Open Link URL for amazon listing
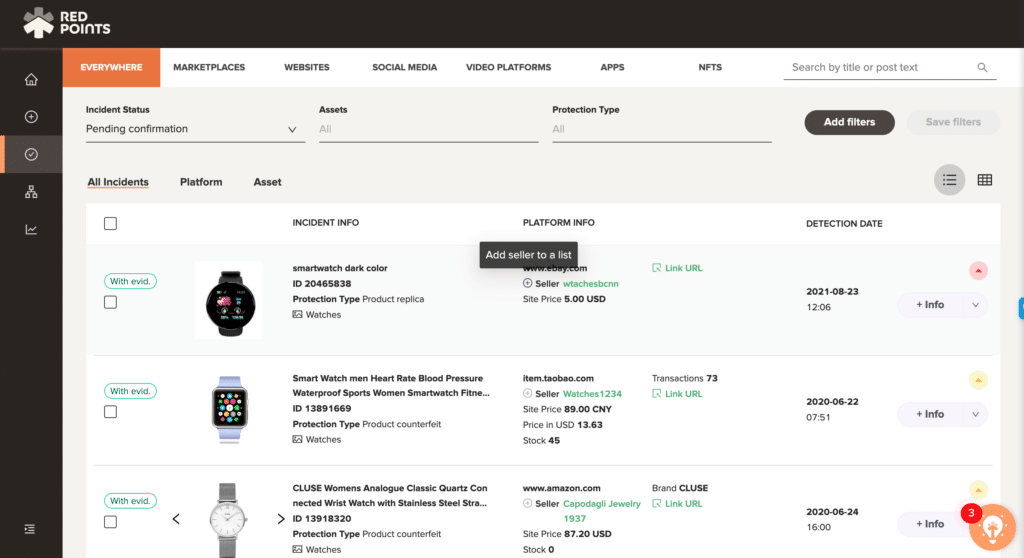 [x=677, y=503]
